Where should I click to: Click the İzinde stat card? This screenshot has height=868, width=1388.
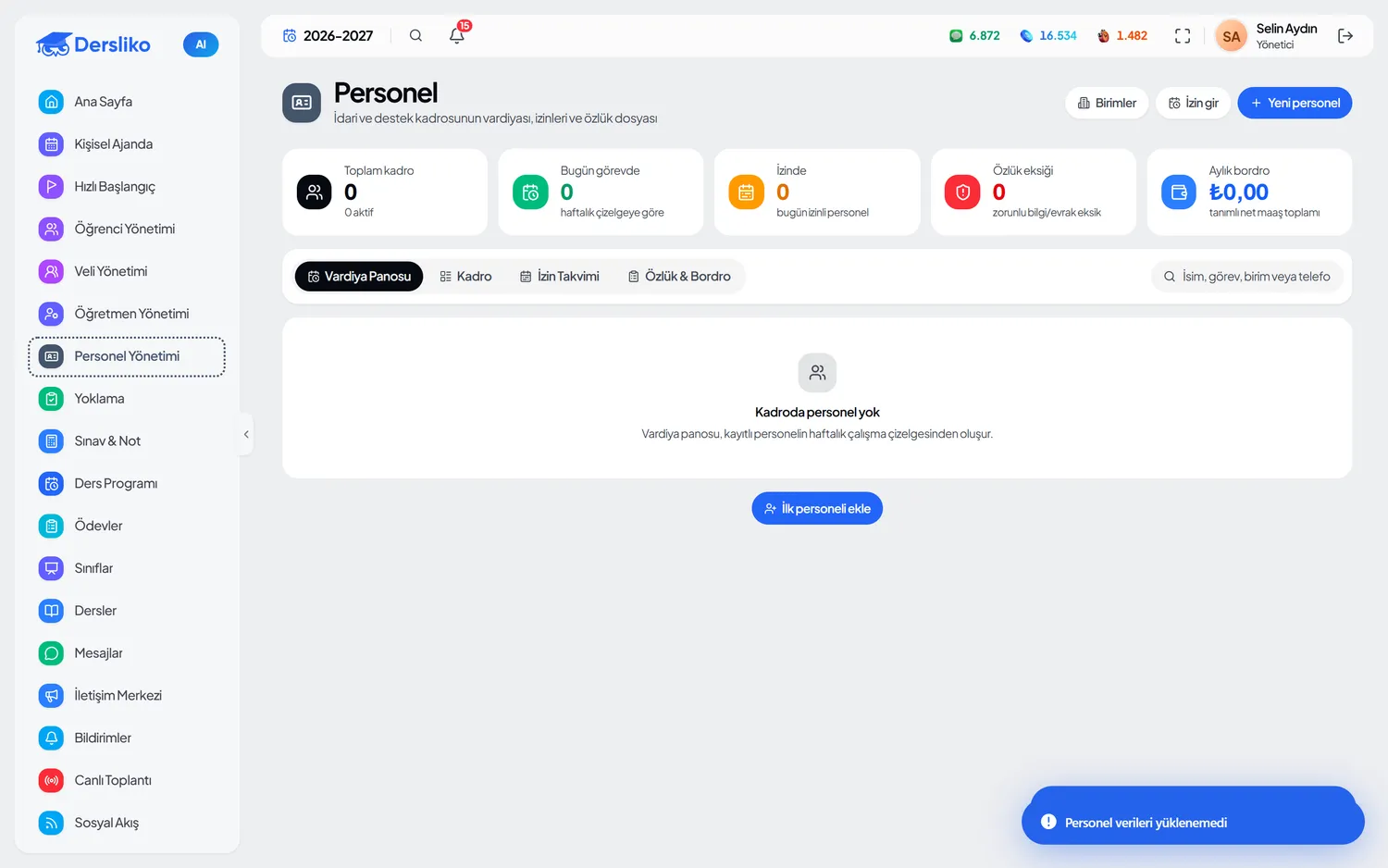(x=817, y=192)
